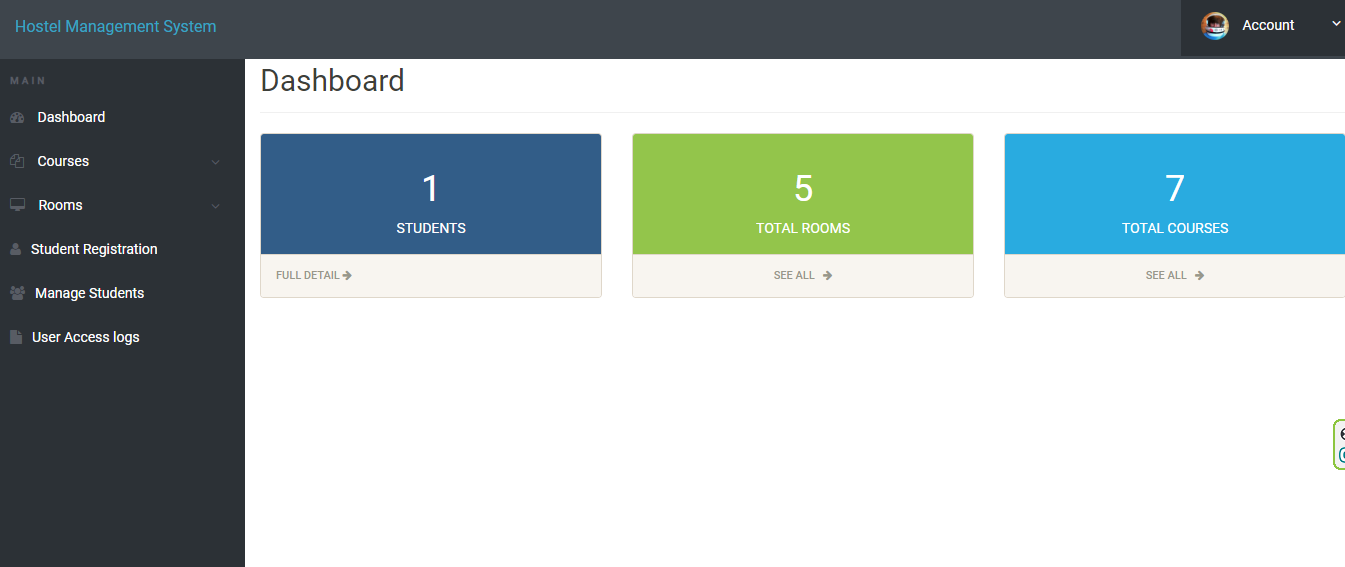Open Manage Students page
The width and height of the screenshot is (1345, 567).
[122, 293]
